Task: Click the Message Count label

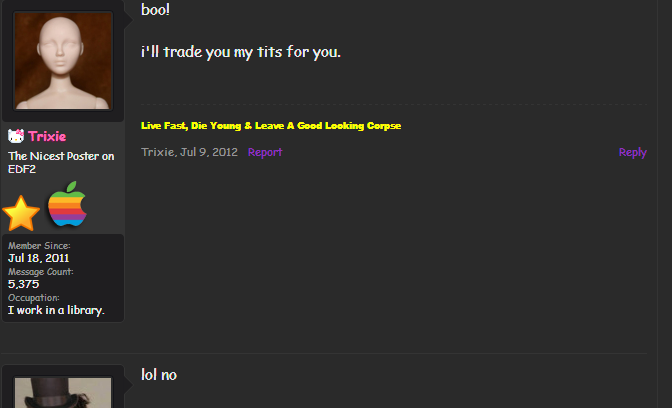Action: click(41, 272)
